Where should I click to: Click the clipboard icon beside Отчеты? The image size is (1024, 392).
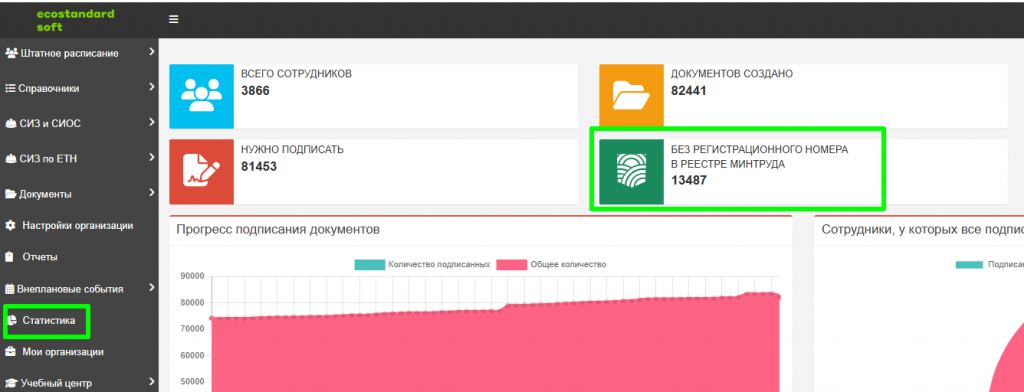tap(10, 257)
